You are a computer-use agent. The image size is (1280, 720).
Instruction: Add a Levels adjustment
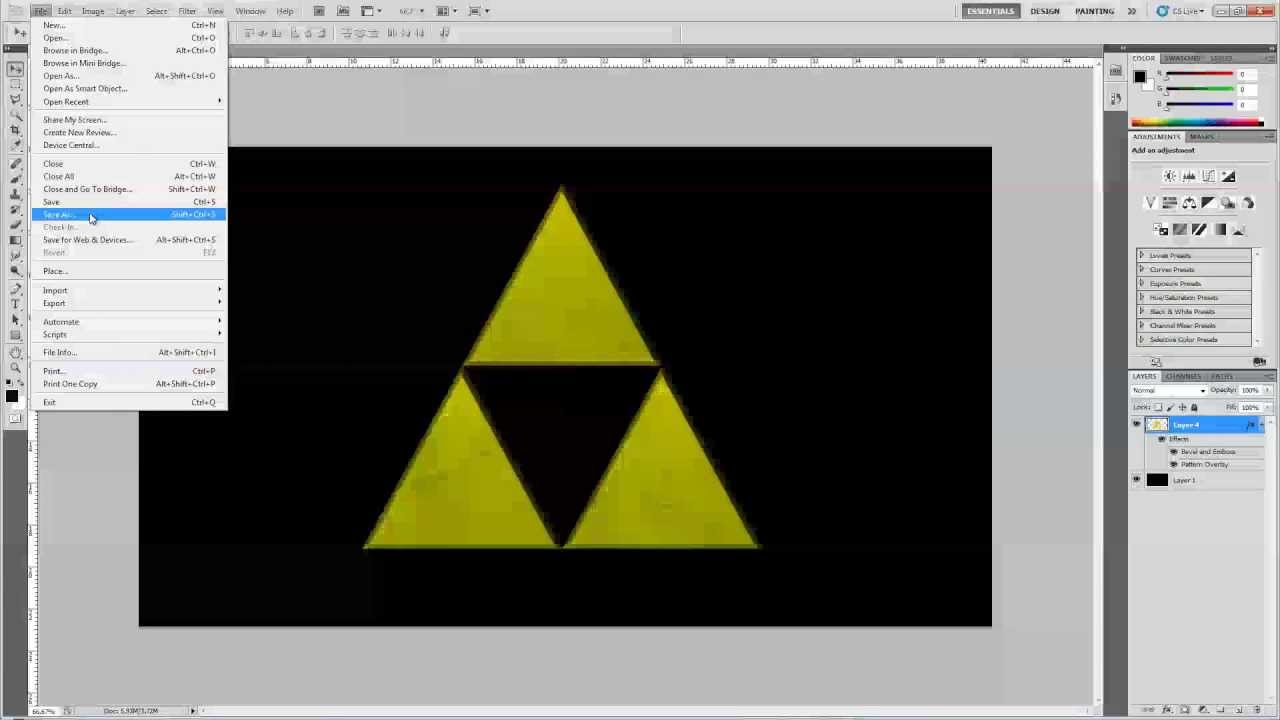[x=1189, y=177]
